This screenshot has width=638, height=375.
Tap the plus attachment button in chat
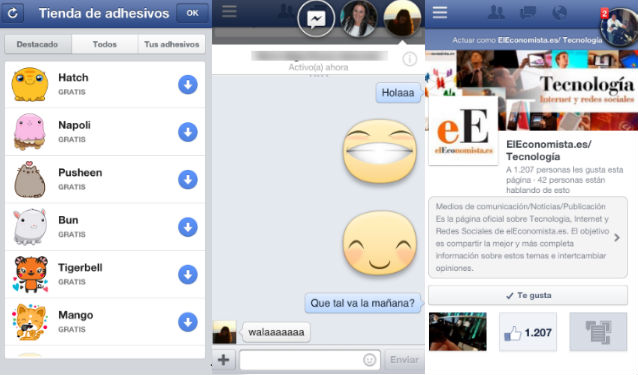[224, 360]
